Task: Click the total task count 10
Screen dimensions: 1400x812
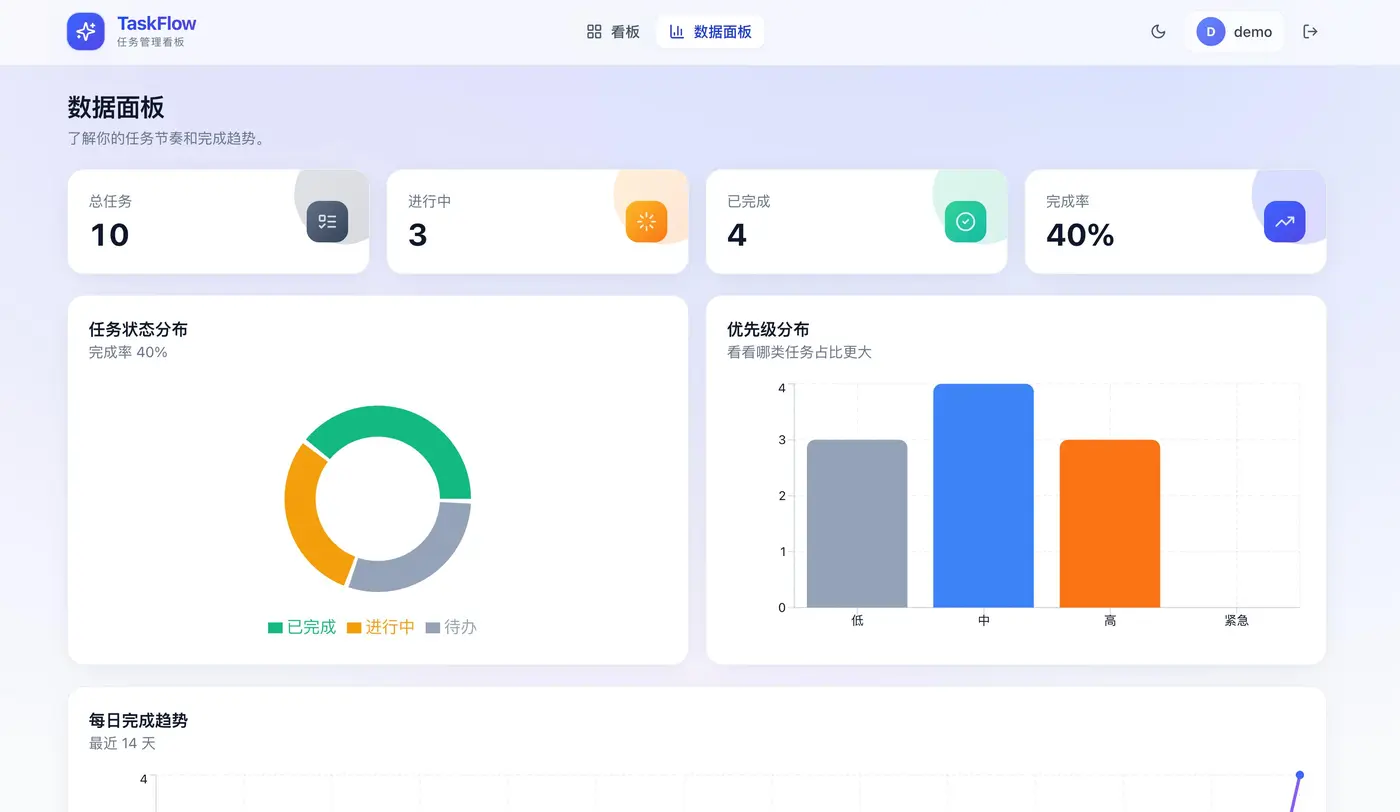Action: tap(110, 235)
